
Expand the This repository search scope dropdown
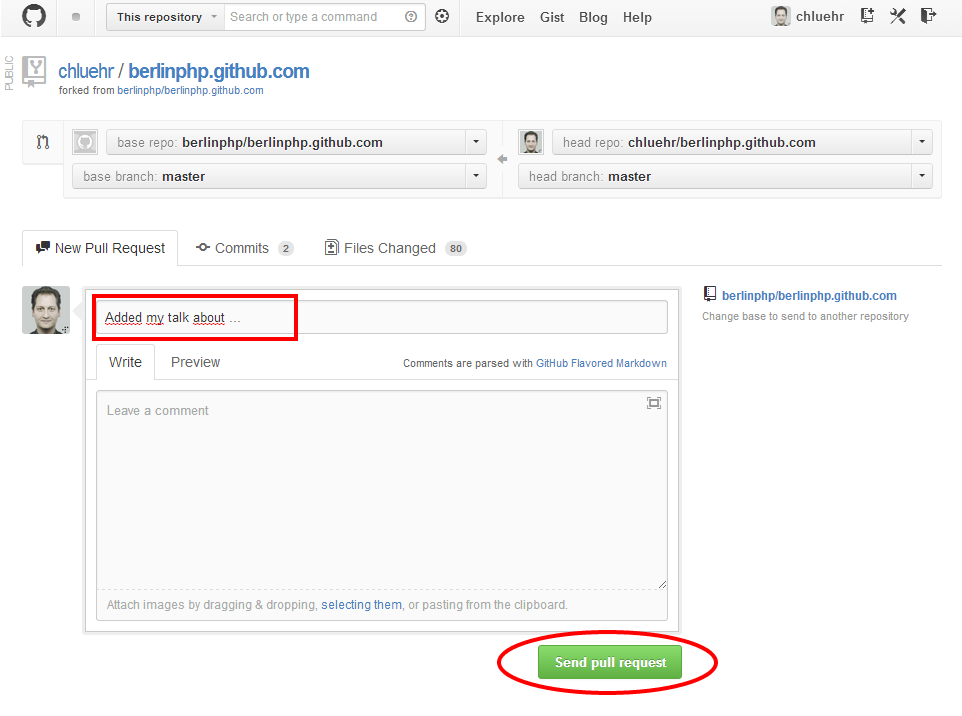coord(164,17)
